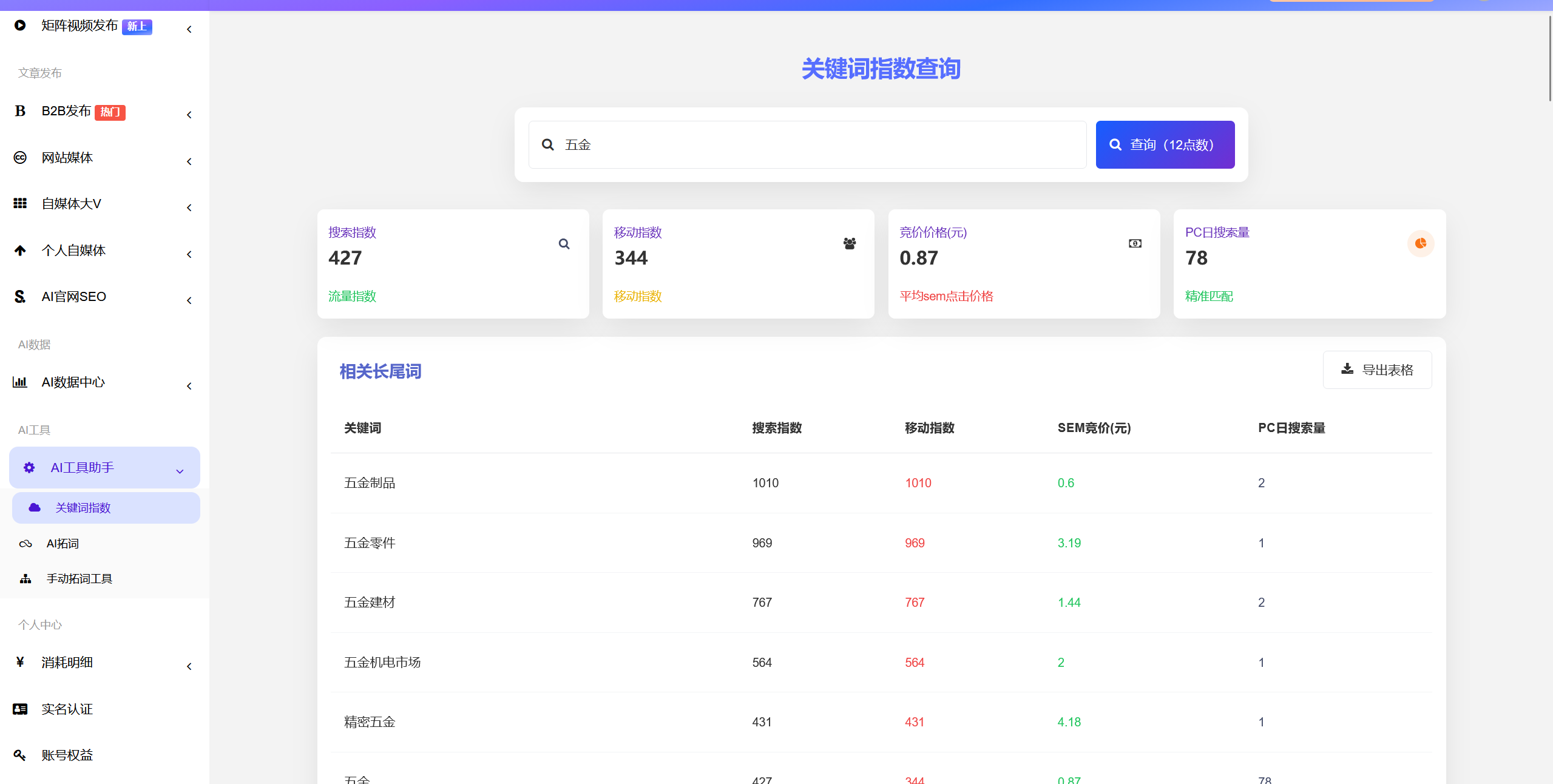1553x784 pixels.
Task: Click the up-arrow icon beside 个人自媒体
Action: (x=20, y=251)
